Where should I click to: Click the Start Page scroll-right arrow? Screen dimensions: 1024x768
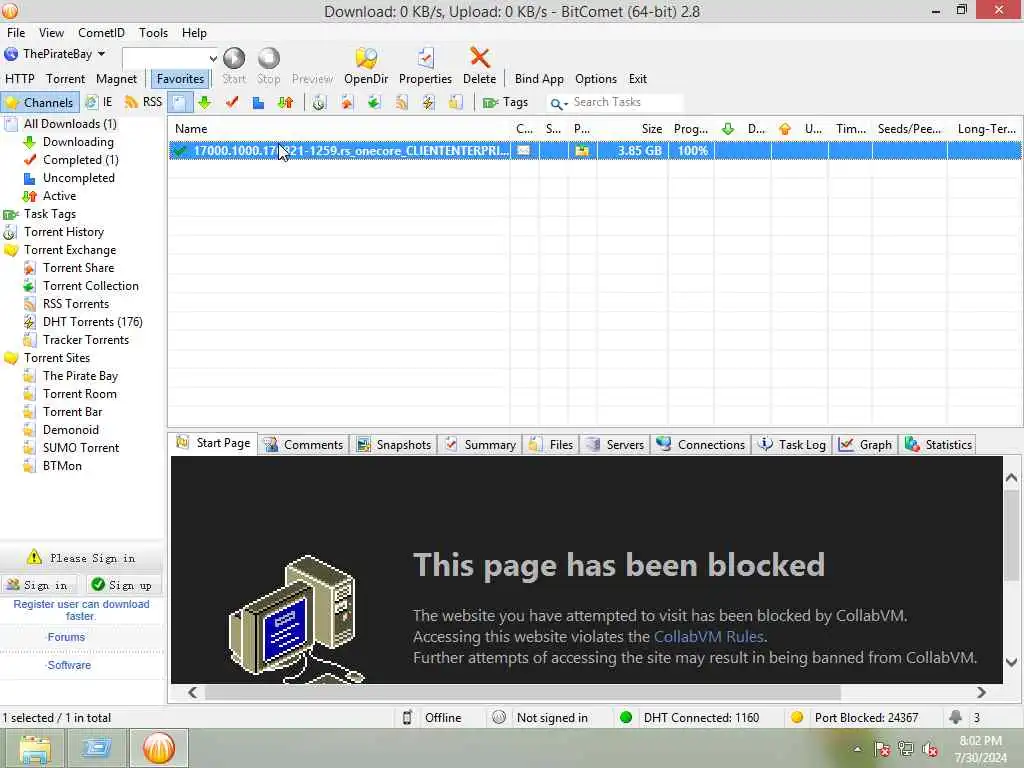[981, 692]
